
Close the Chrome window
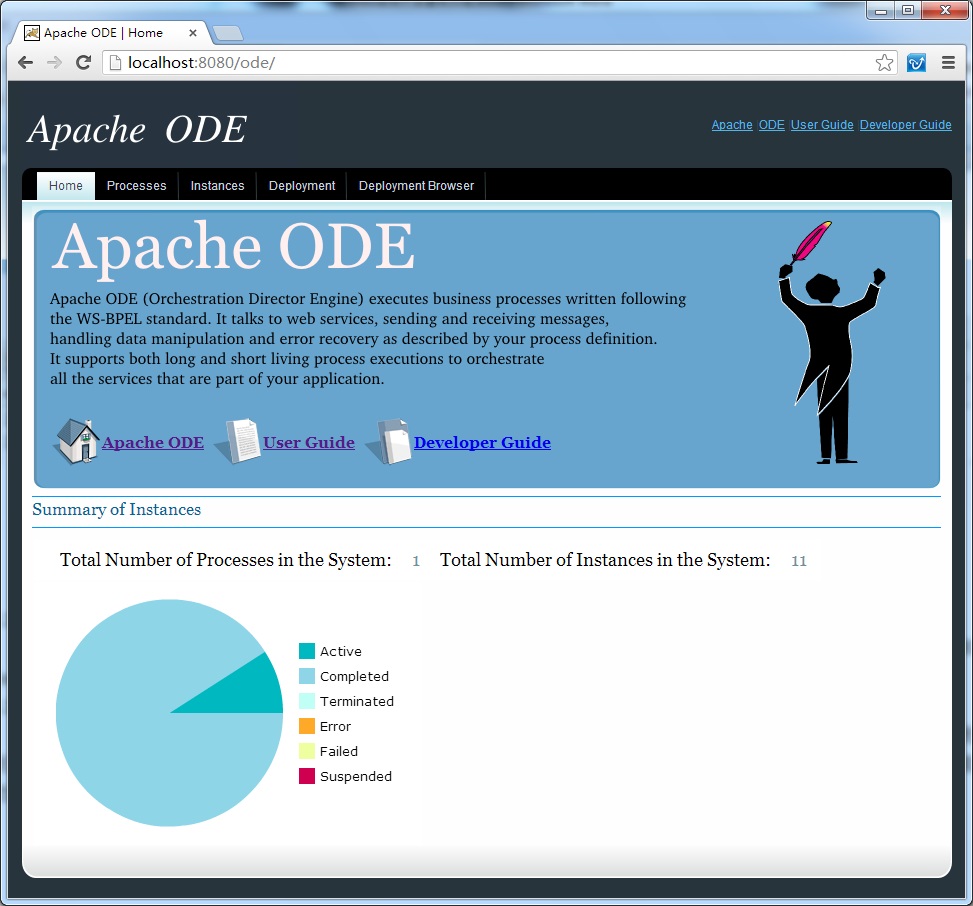coord(946,11)
